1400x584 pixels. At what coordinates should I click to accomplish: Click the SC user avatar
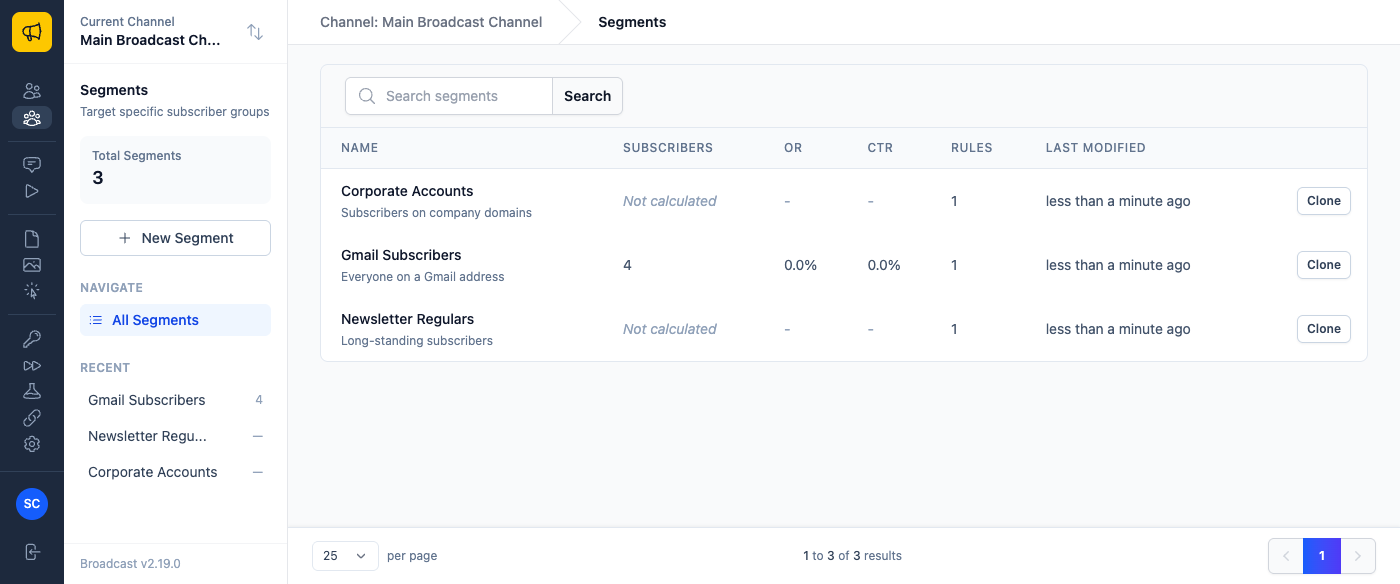[x=32, y=504]
